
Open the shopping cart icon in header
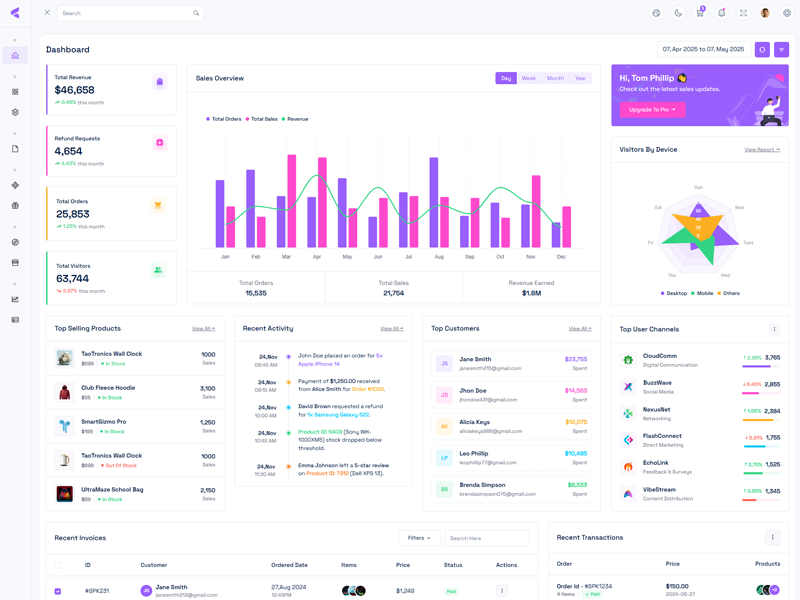point(700,13)
